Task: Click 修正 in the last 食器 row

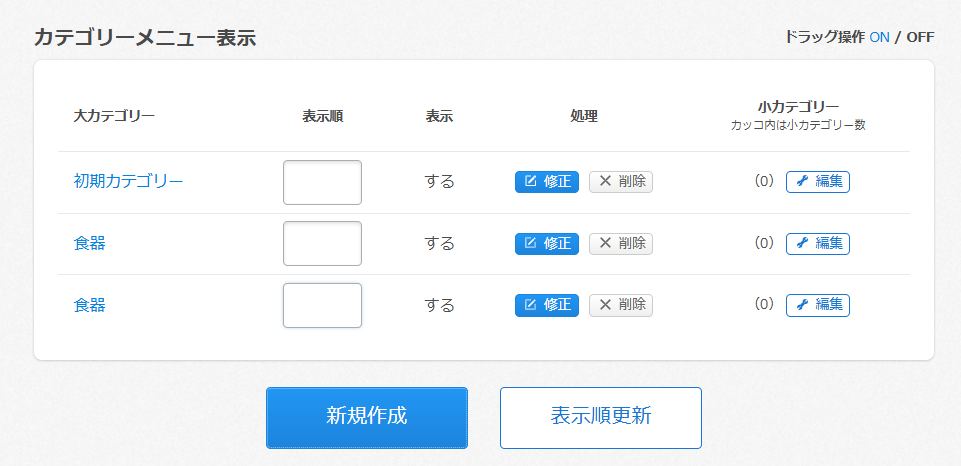Action: [547, 305]
